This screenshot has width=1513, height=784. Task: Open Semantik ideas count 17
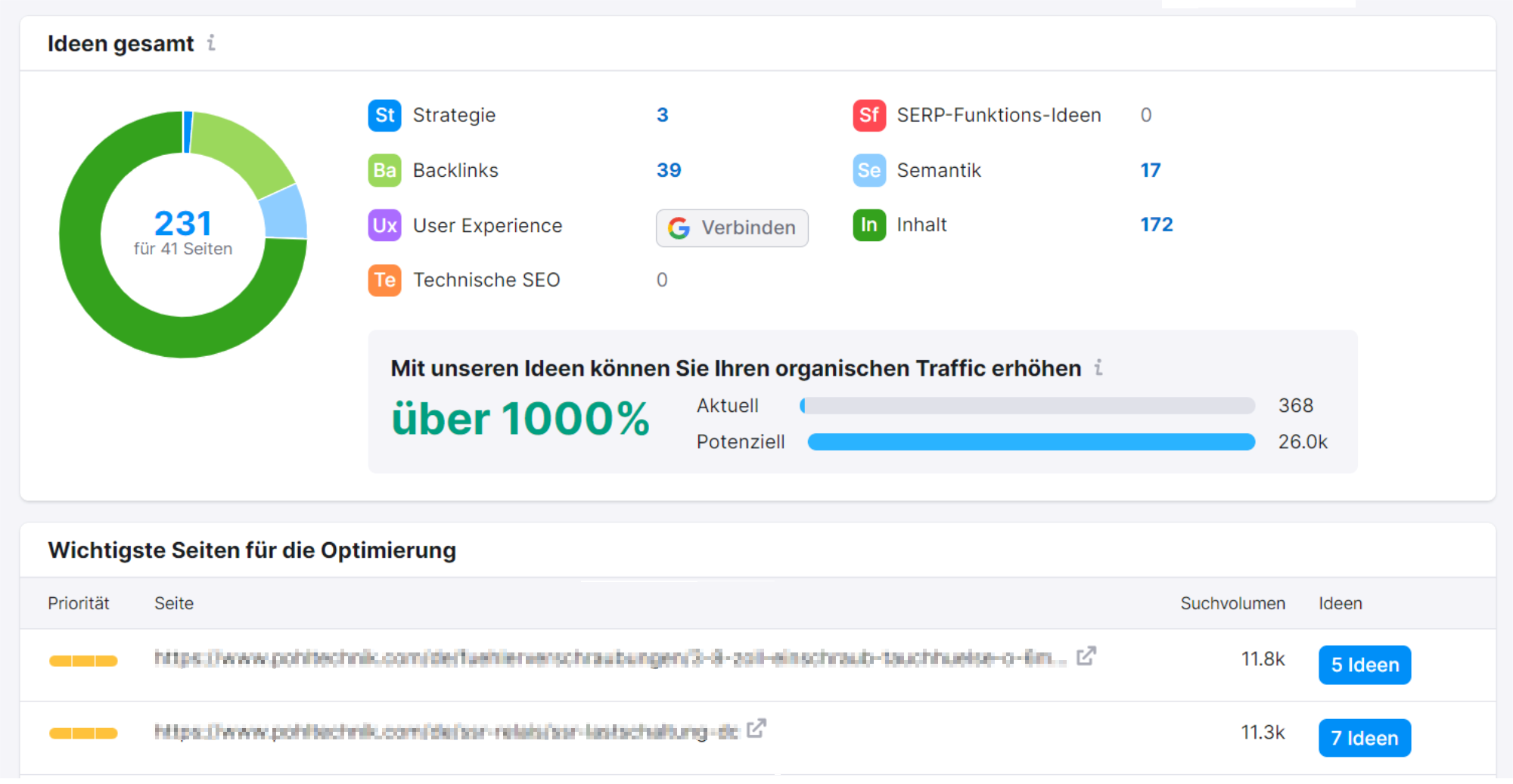[x=1151, y=170]
